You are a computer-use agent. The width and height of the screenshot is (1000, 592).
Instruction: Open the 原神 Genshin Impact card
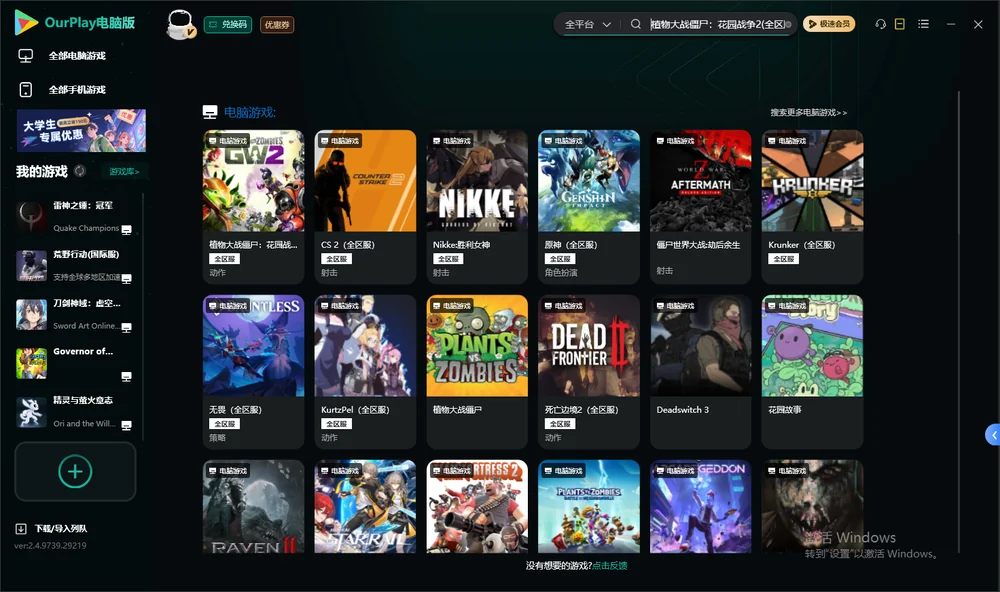[x=589, y=207]
